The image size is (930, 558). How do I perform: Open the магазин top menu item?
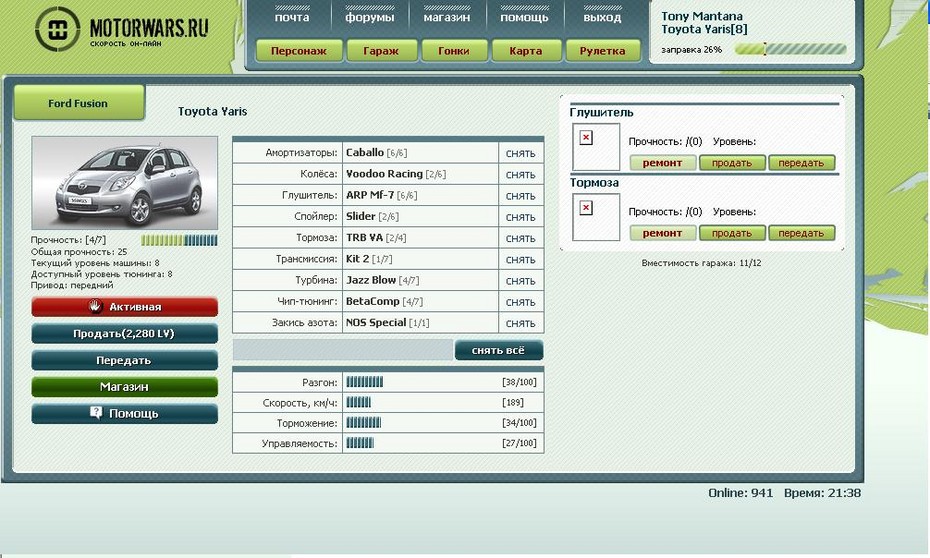[447, 18]
